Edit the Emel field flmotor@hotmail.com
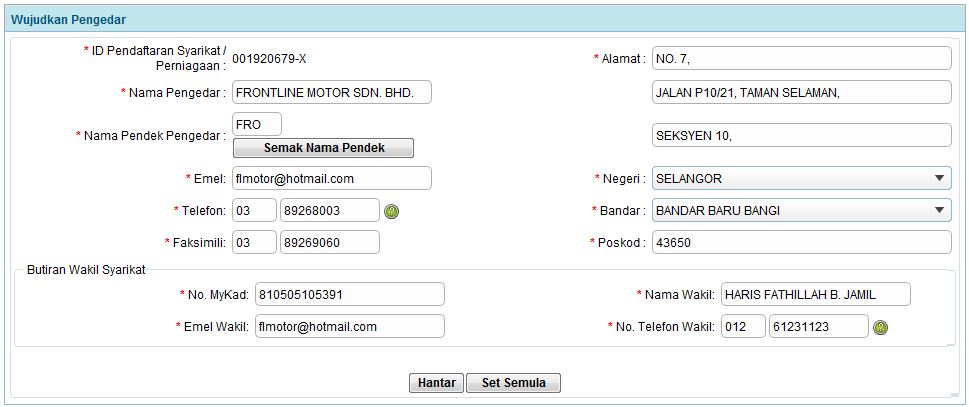This screenshot has height=407, width=969. point(332,178)
